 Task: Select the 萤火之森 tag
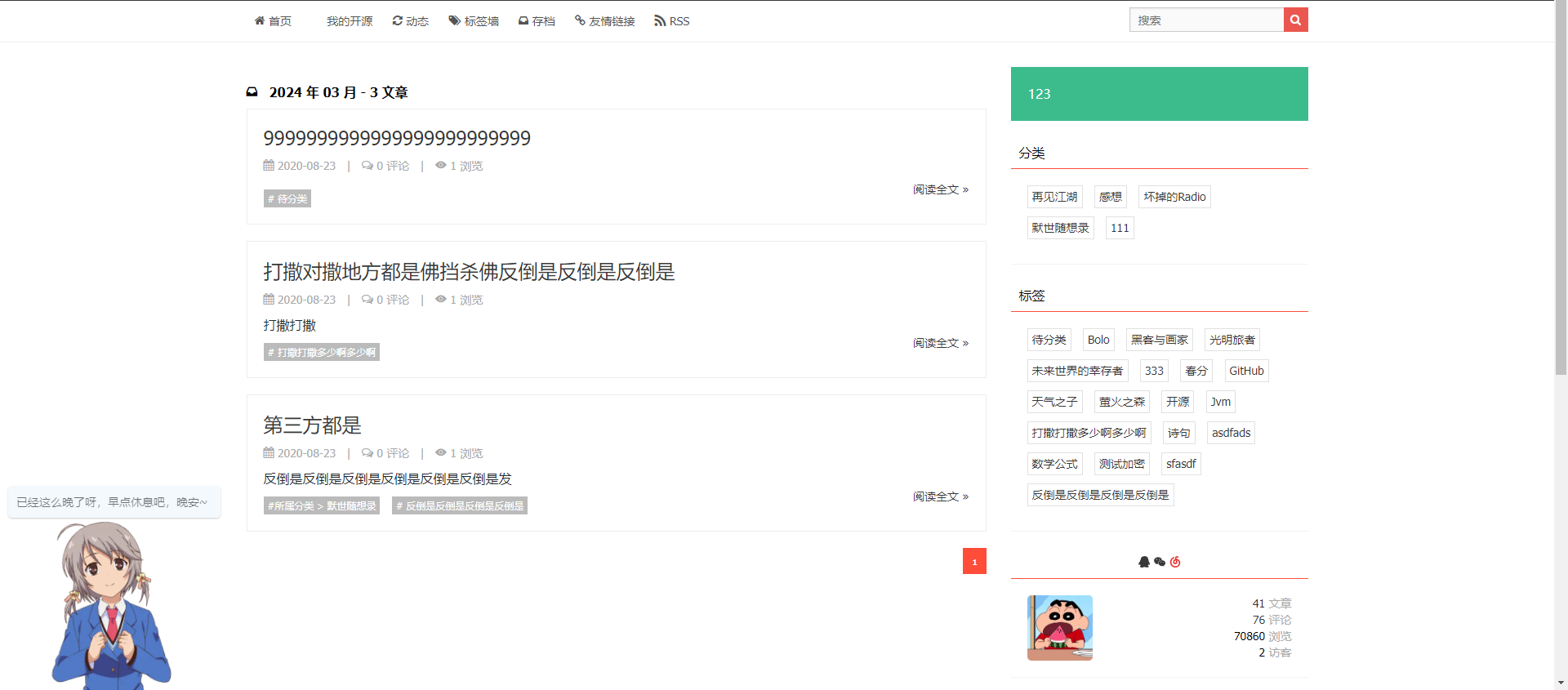pyautogui.click(x=1122, y=402)
